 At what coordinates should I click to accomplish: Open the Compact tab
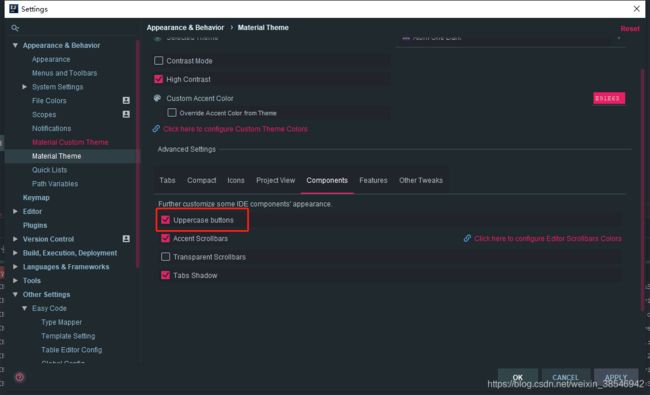(x=201, y=180)
